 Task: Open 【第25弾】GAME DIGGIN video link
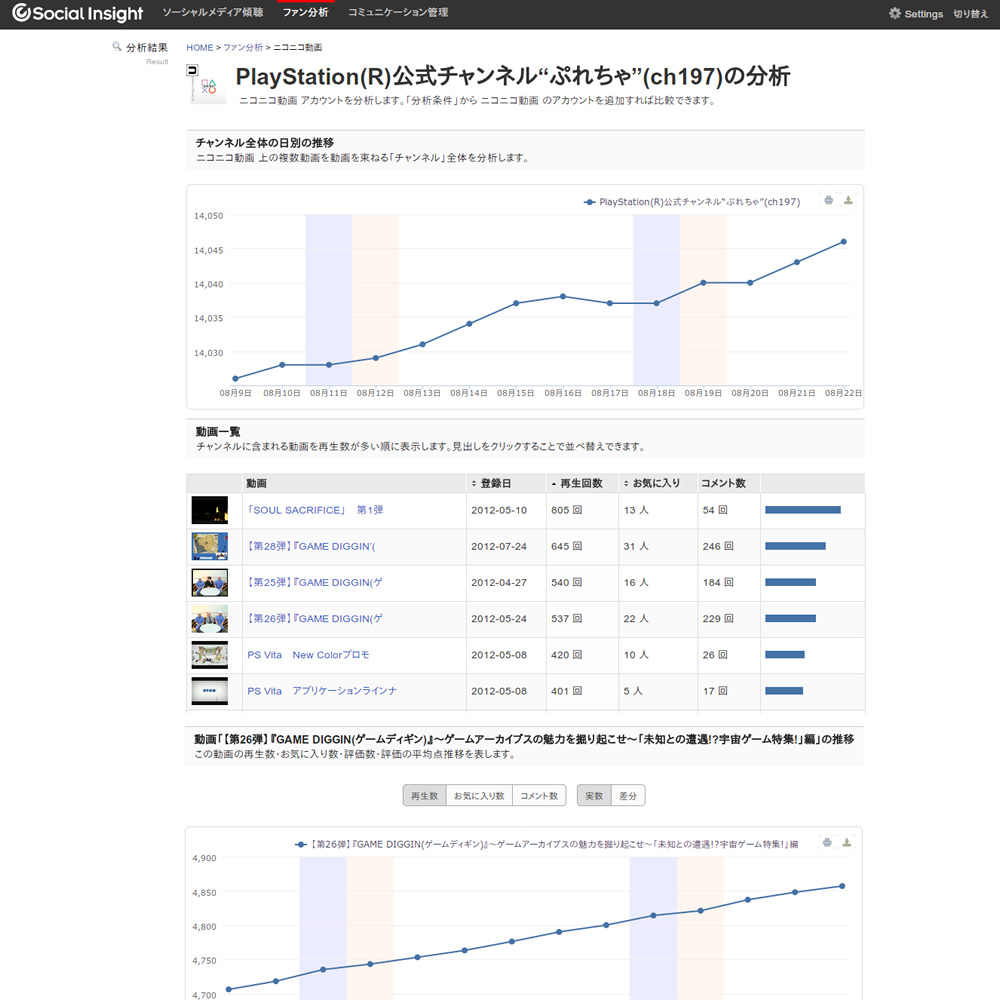pos(315,583)
